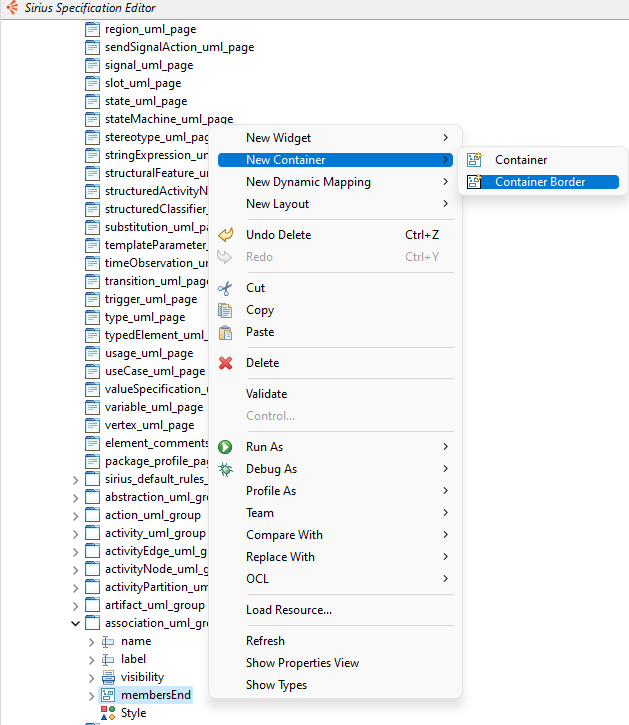Click the membersEnd container icon
Image resolution: width=629 pixels, height=725 pixels.
[108, 695]
